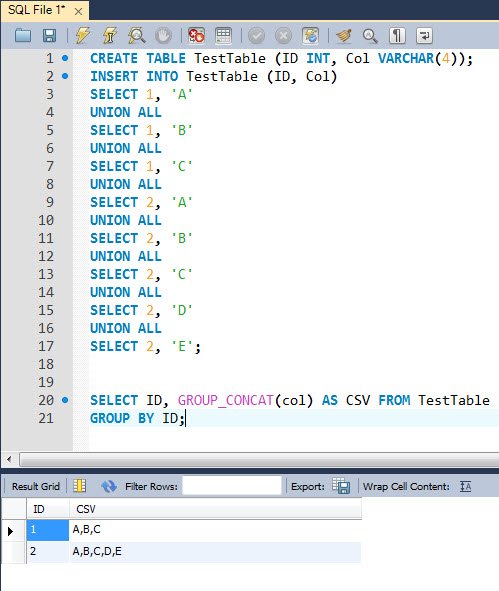Execute statement under cursor lightning icon

click(110, 36)
